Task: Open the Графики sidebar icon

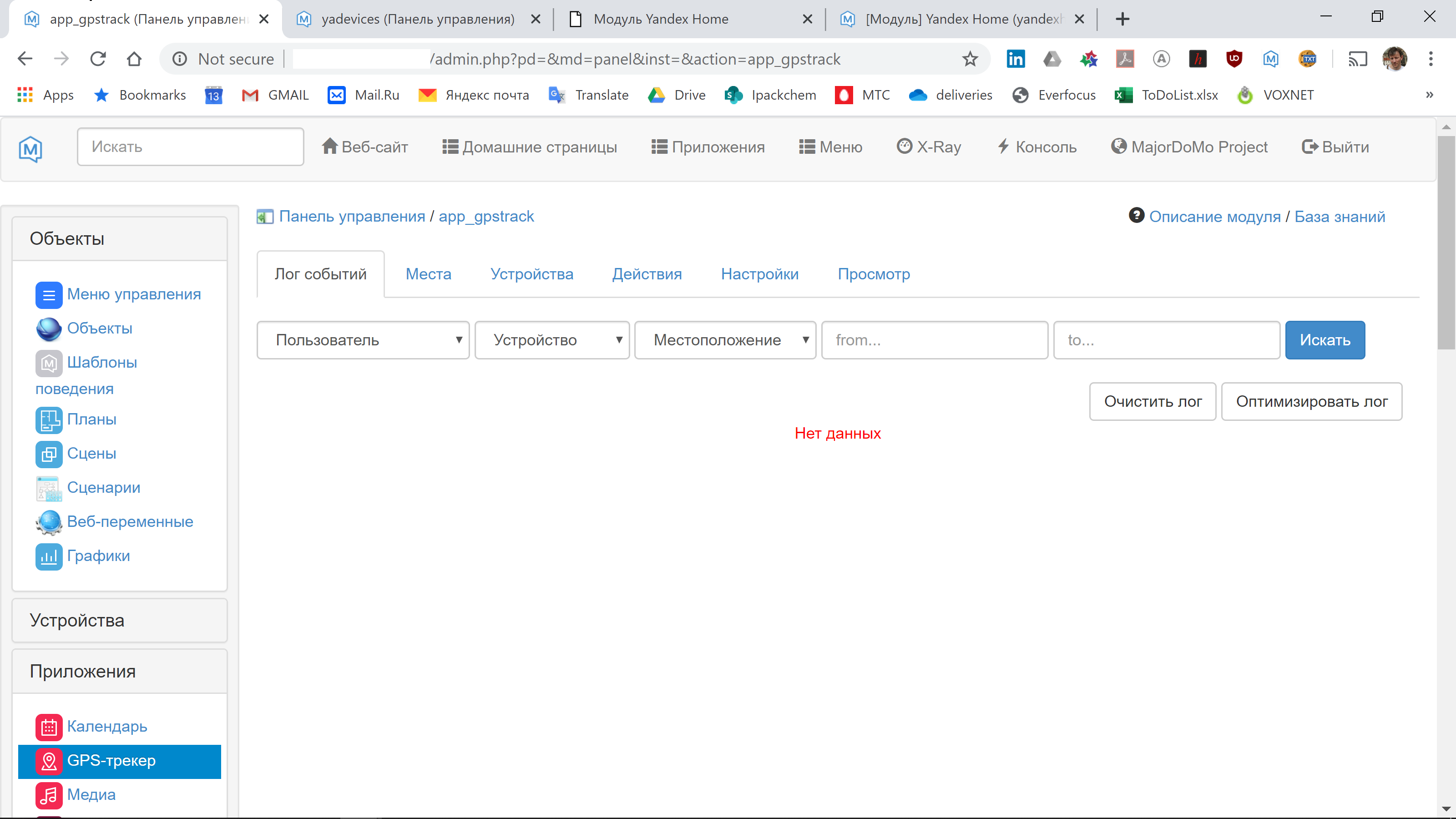Action: pyautogui.click(x=49, y=556)
